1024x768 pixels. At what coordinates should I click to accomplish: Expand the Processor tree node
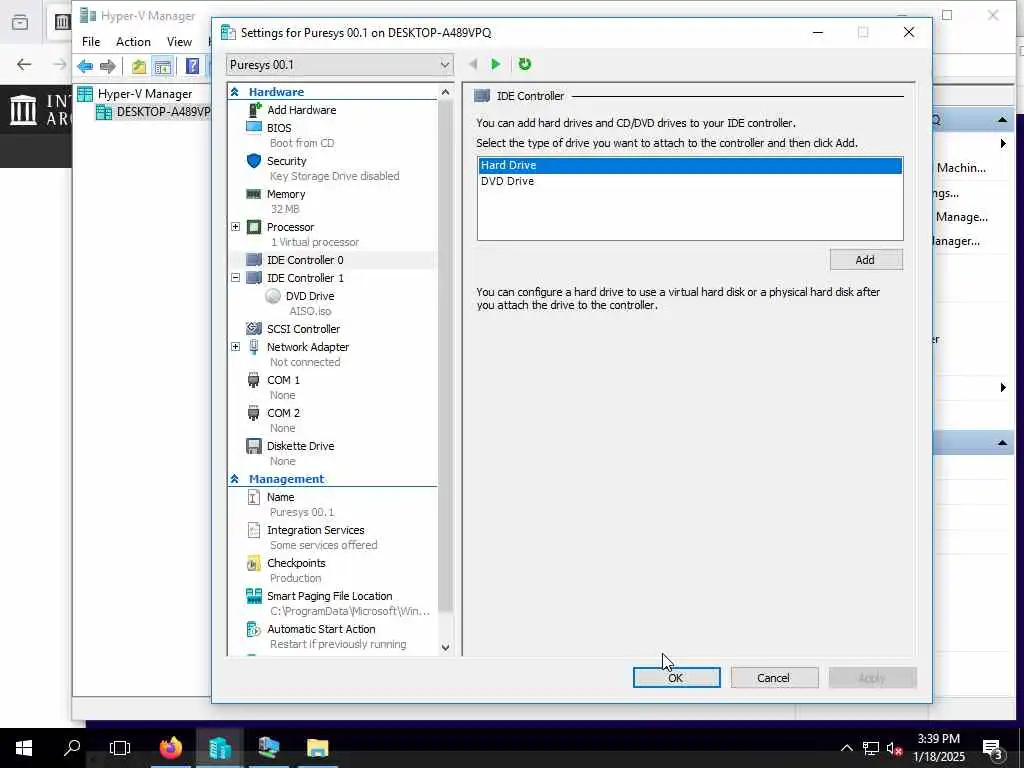pyautogui.click(x=236, y=227)
